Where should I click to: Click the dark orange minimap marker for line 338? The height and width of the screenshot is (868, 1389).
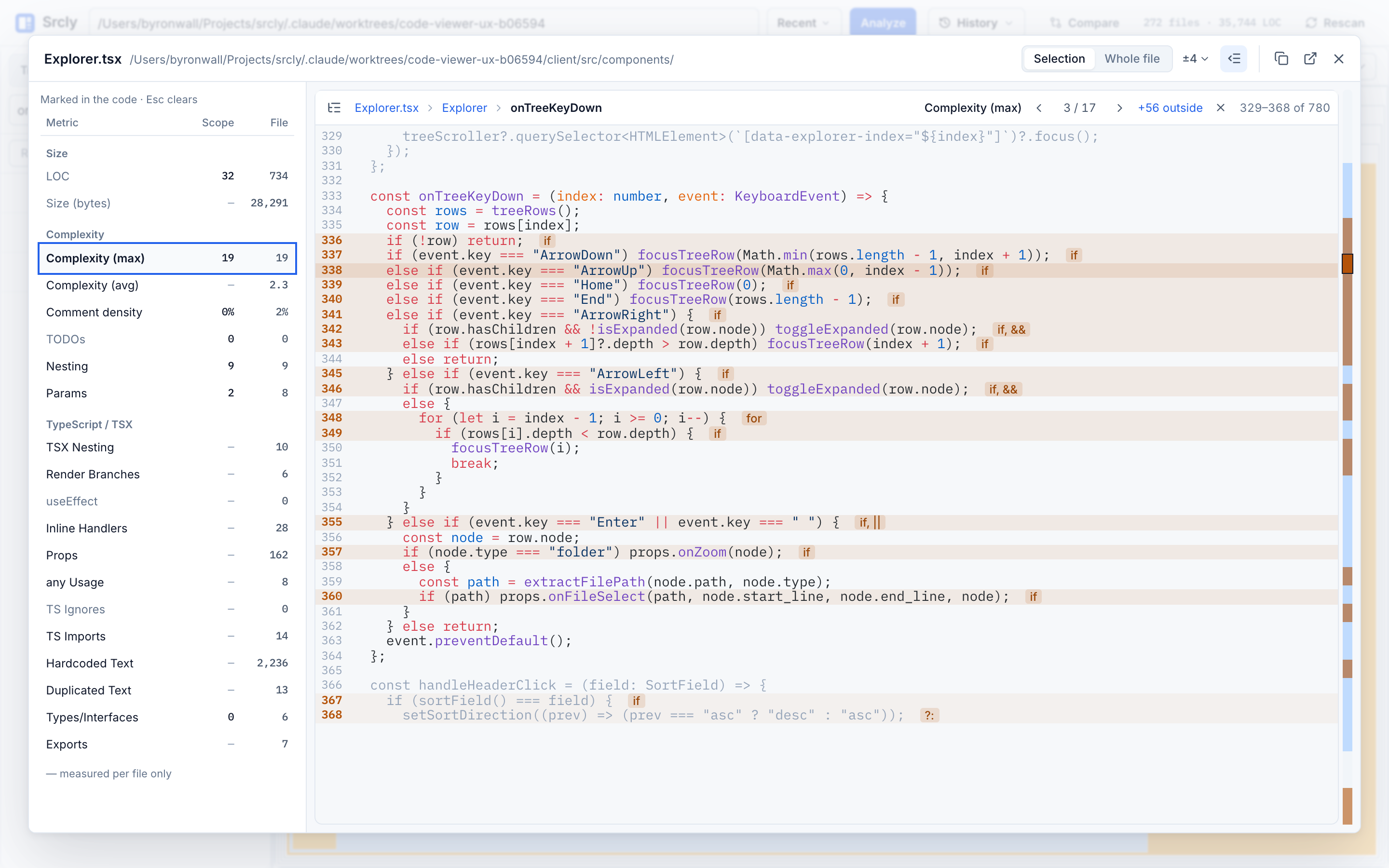(x=1347, y=263)
